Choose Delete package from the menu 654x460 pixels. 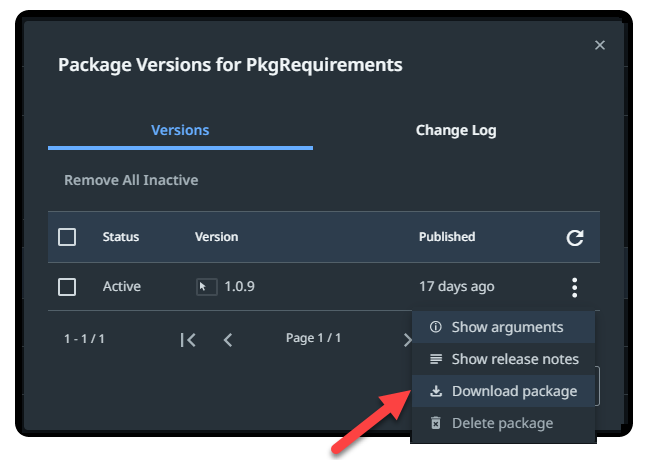tap(502, 423)
